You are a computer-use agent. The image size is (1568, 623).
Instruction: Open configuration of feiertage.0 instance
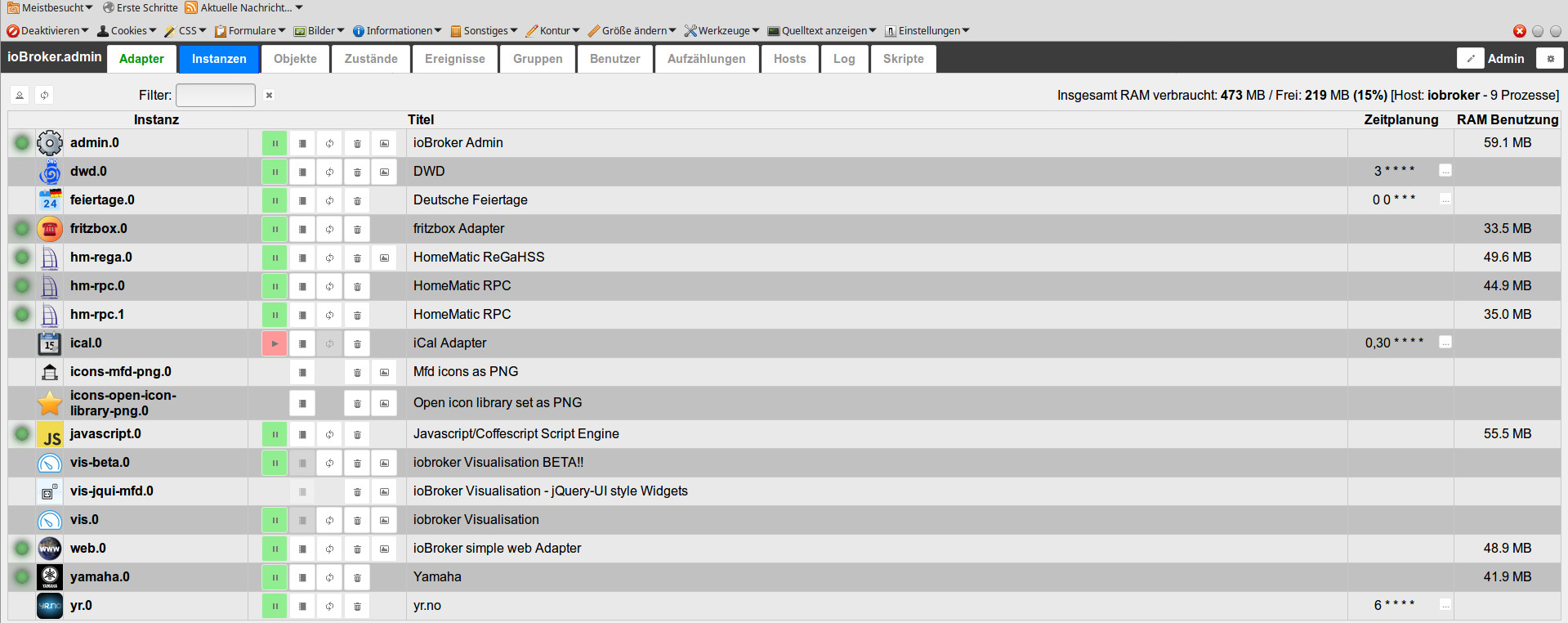[x=302, y=200]
